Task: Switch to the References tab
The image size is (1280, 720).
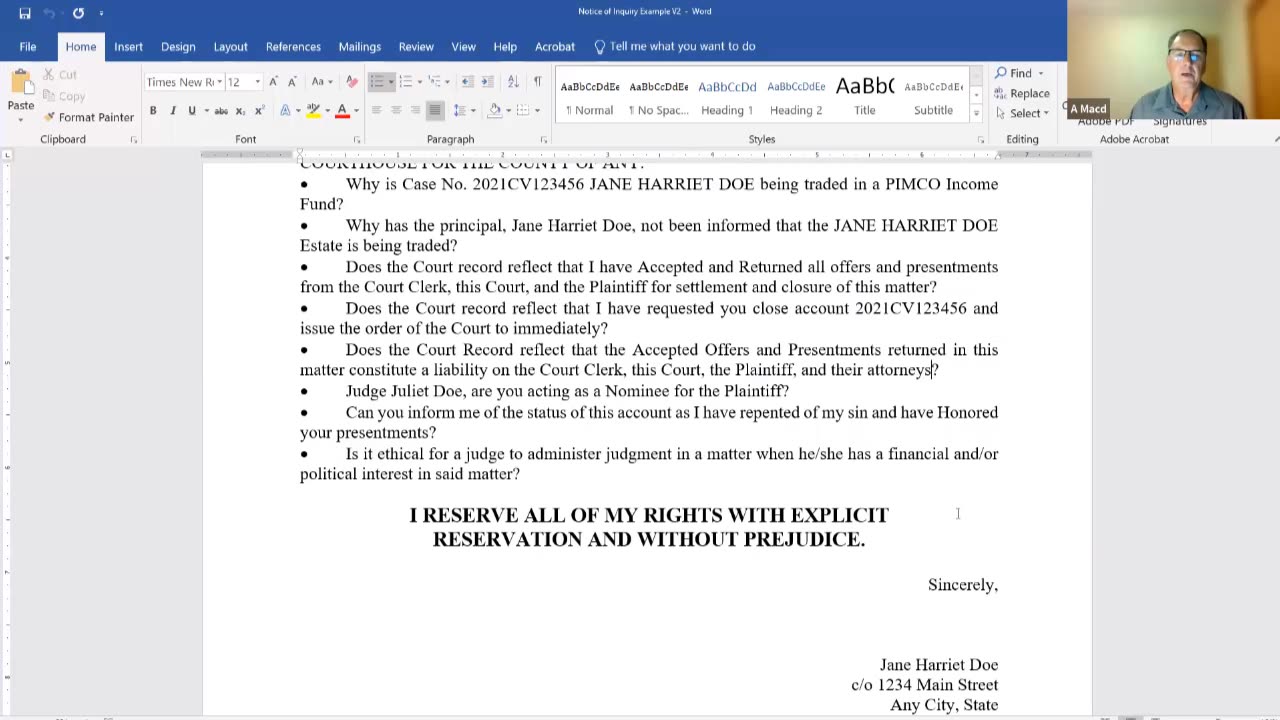Action: 293,46
